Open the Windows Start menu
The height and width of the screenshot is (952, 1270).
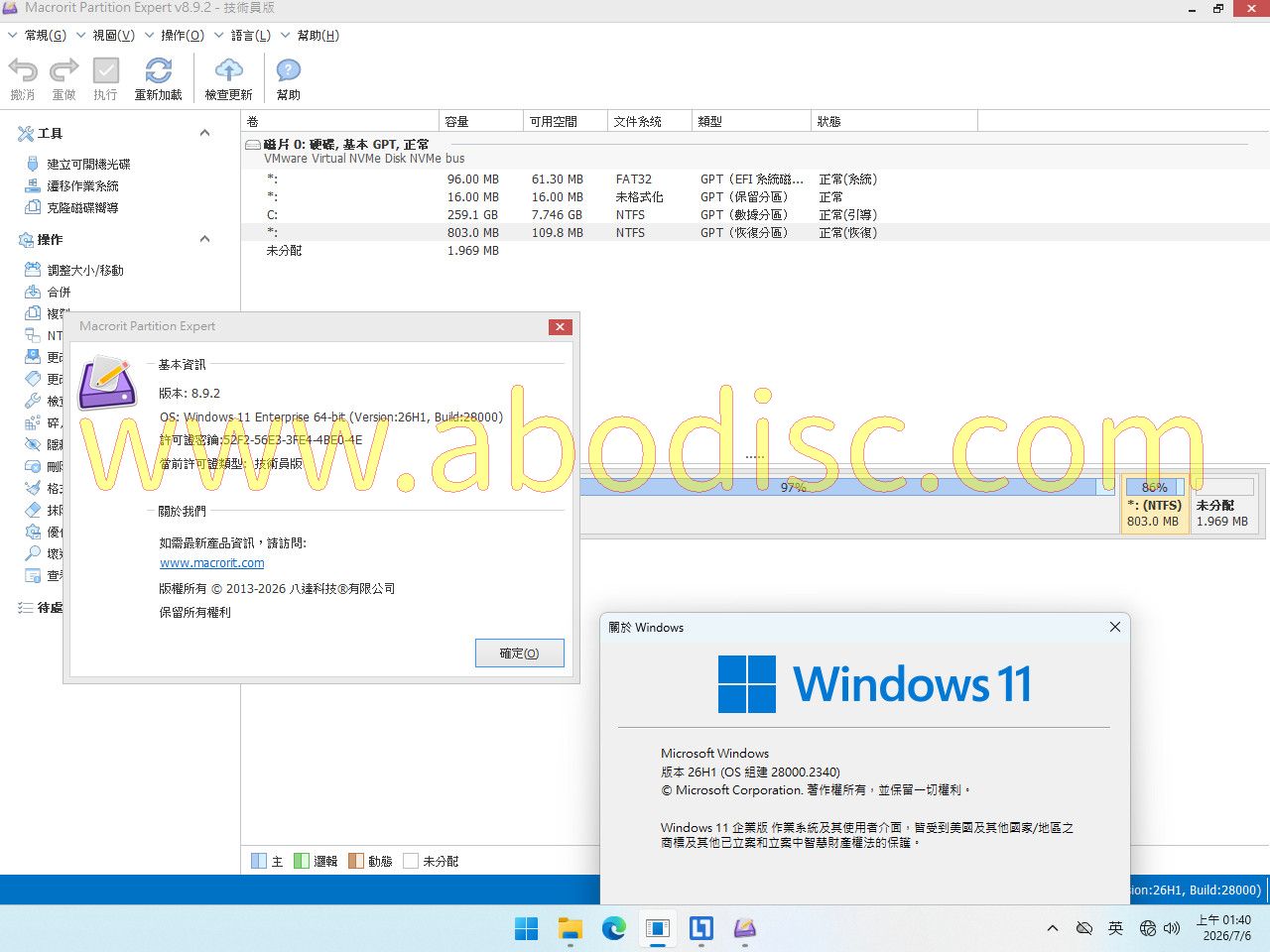point(527,928)
